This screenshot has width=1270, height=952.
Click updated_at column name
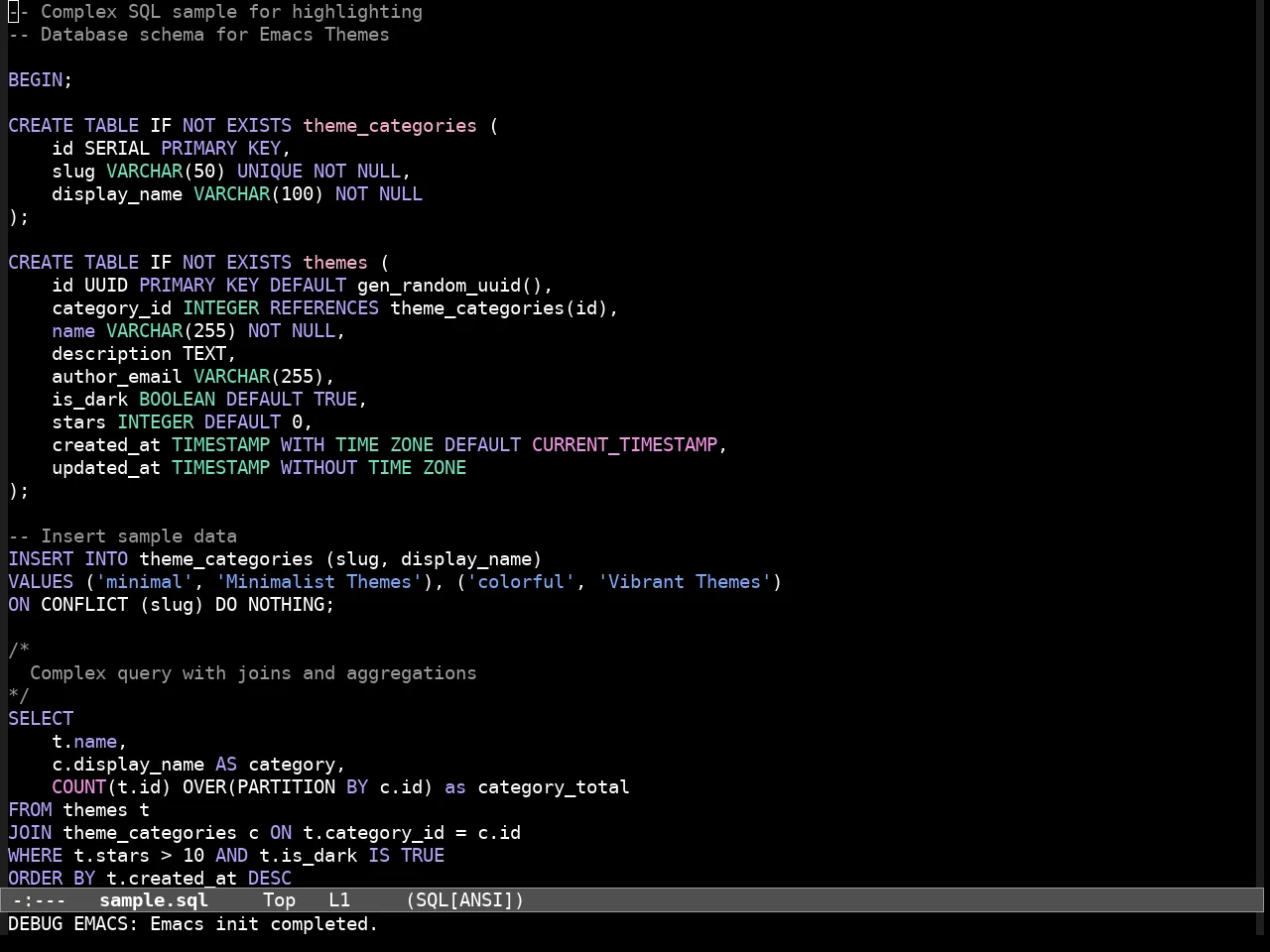[106, 468]
